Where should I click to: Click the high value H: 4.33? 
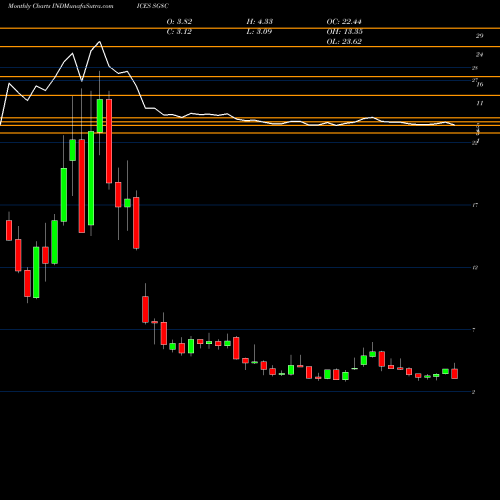260,22
